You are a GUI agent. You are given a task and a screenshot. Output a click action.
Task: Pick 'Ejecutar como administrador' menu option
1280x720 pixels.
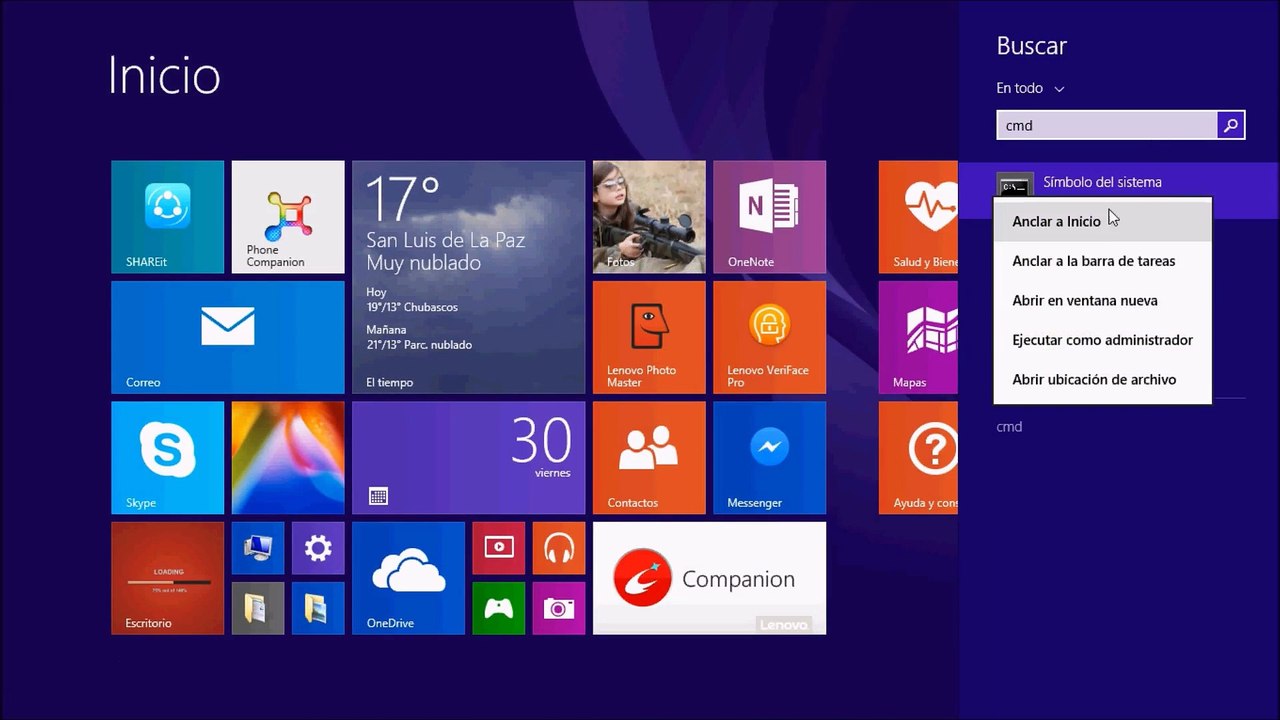1102,340
